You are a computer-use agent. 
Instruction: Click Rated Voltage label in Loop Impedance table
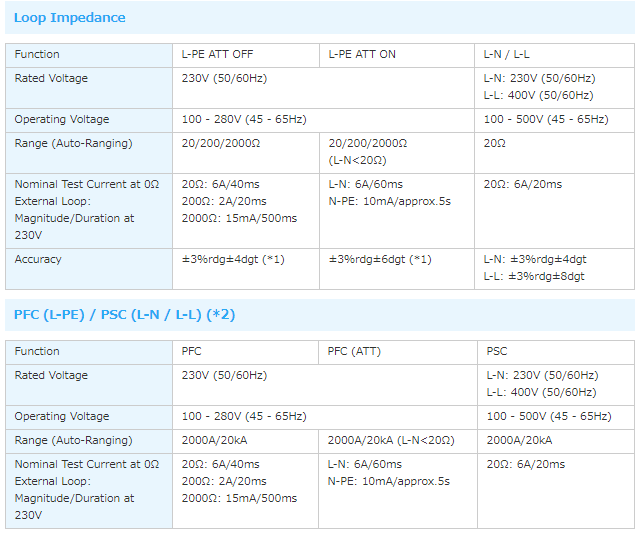tap(51, 78)
